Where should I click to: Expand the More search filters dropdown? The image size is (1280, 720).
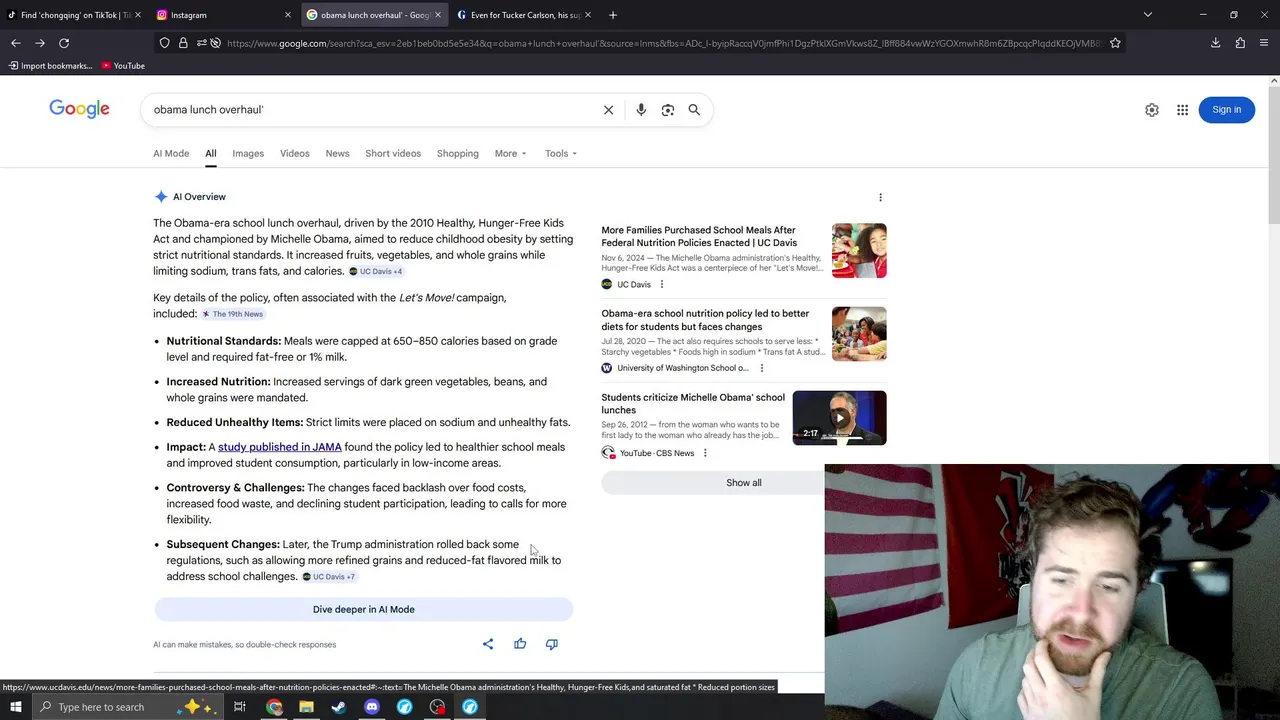click(510, 153)
